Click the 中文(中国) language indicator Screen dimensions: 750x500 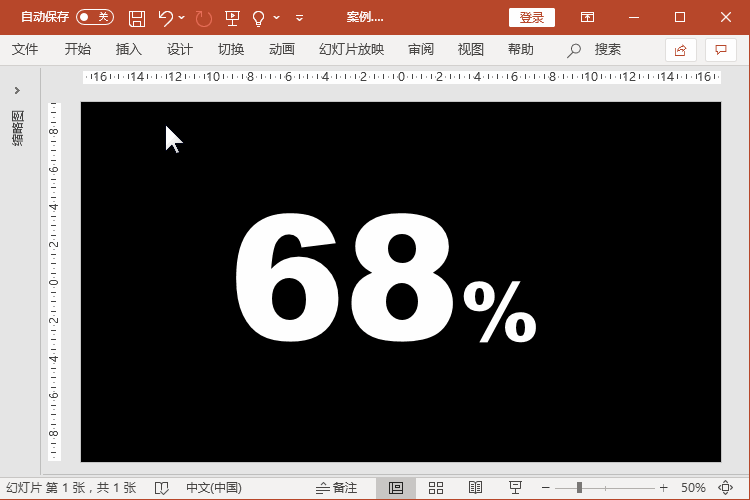pyautogui.click(x=214, y=488)
